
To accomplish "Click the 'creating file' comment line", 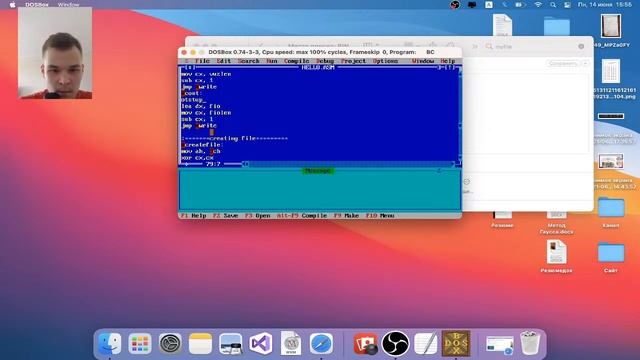I will pyautogui.click(x=235, y=138).
